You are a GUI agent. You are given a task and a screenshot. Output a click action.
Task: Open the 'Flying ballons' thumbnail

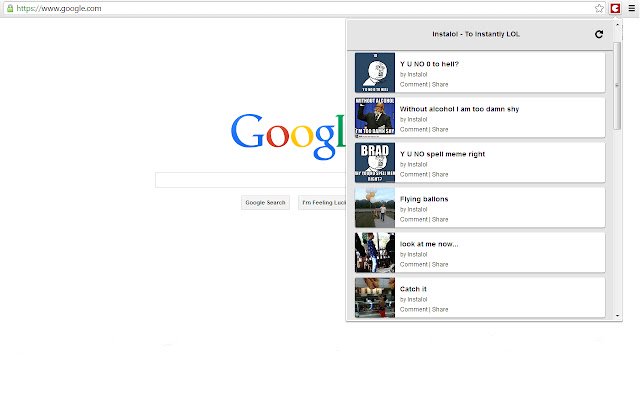point(375,207)
